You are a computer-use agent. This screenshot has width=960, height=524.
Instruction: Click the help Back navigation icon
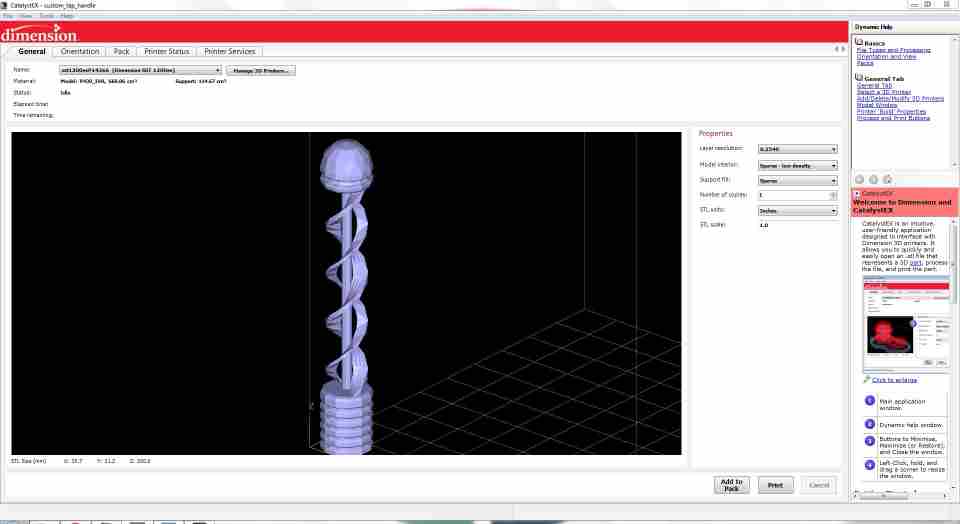pos(860,179)
